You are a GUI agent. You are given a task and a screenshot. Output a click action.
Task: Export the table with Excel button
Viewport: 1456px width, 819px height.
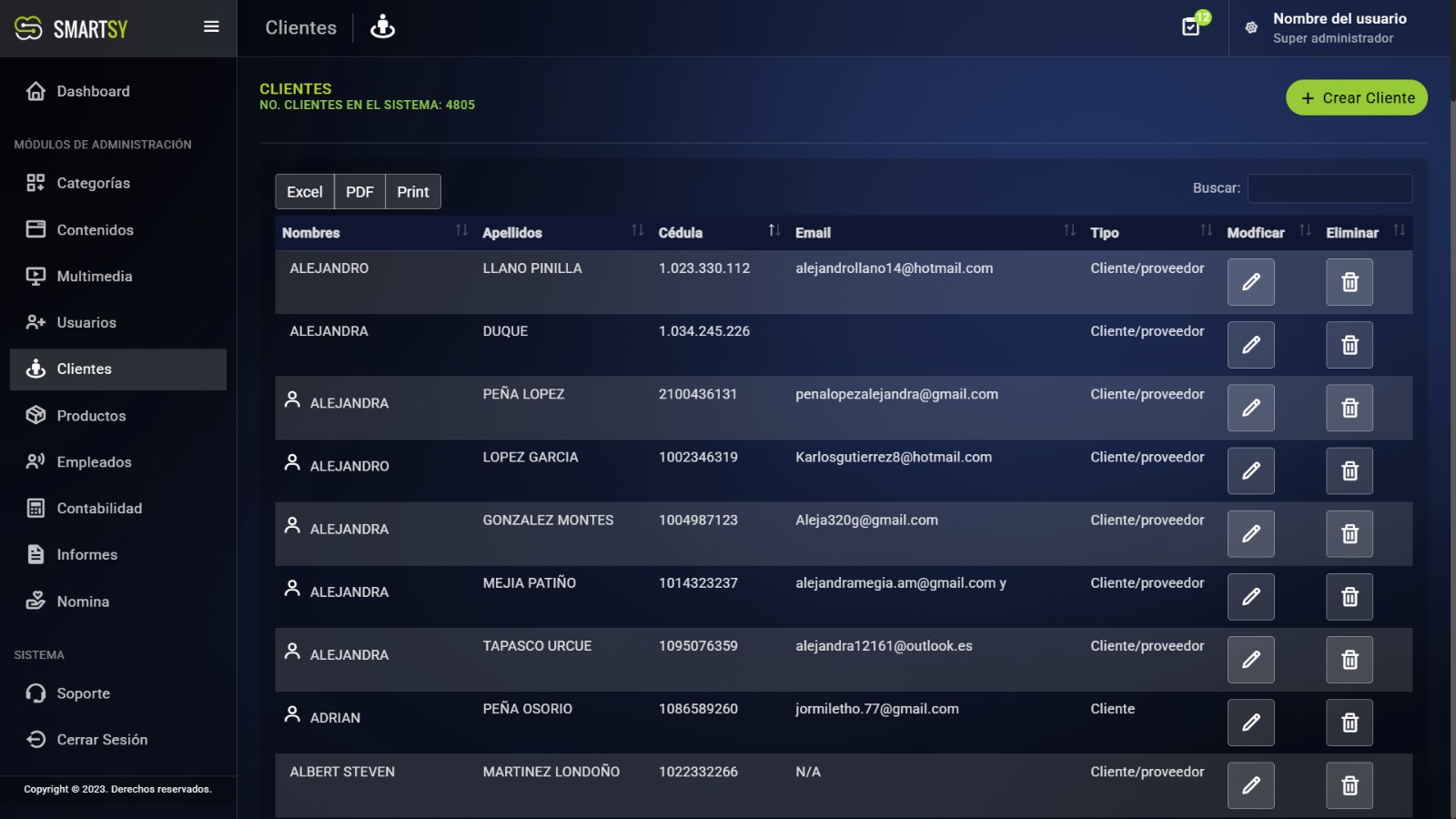pos(304,192)
